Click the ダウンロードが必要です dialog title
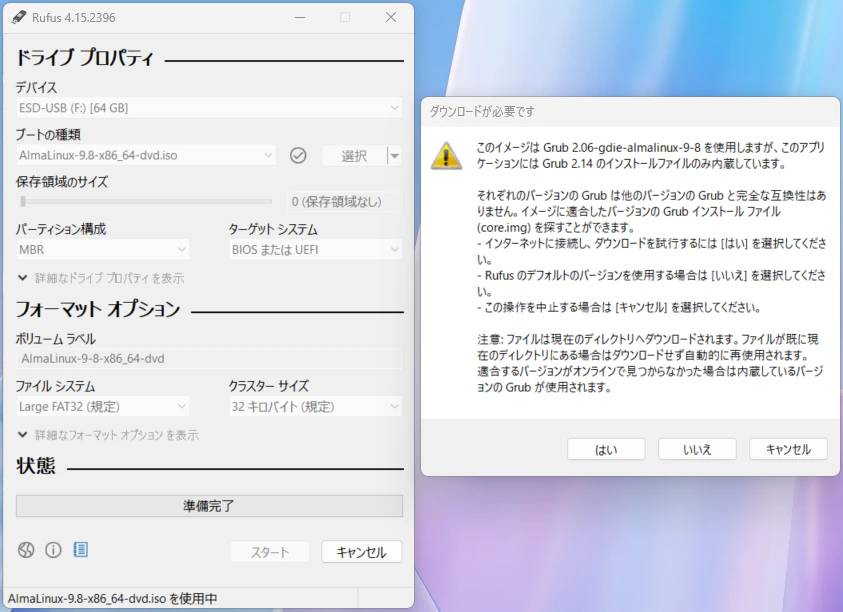Screen dimensions: 843x612 pos(482,112)
